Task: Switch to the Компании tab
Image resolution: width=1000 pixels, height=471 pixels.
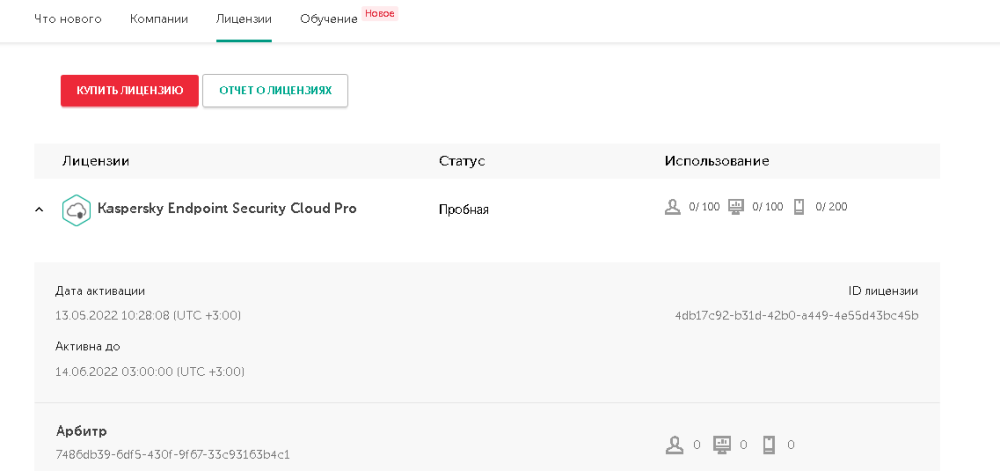Action: [159, 19]
